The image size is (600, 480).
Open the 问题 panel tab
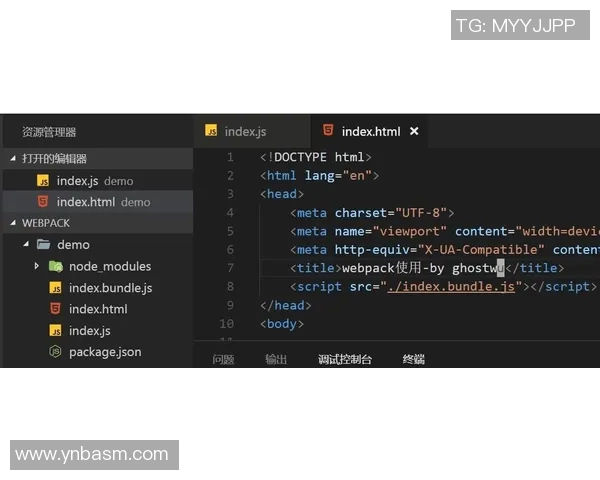point(223,359)
